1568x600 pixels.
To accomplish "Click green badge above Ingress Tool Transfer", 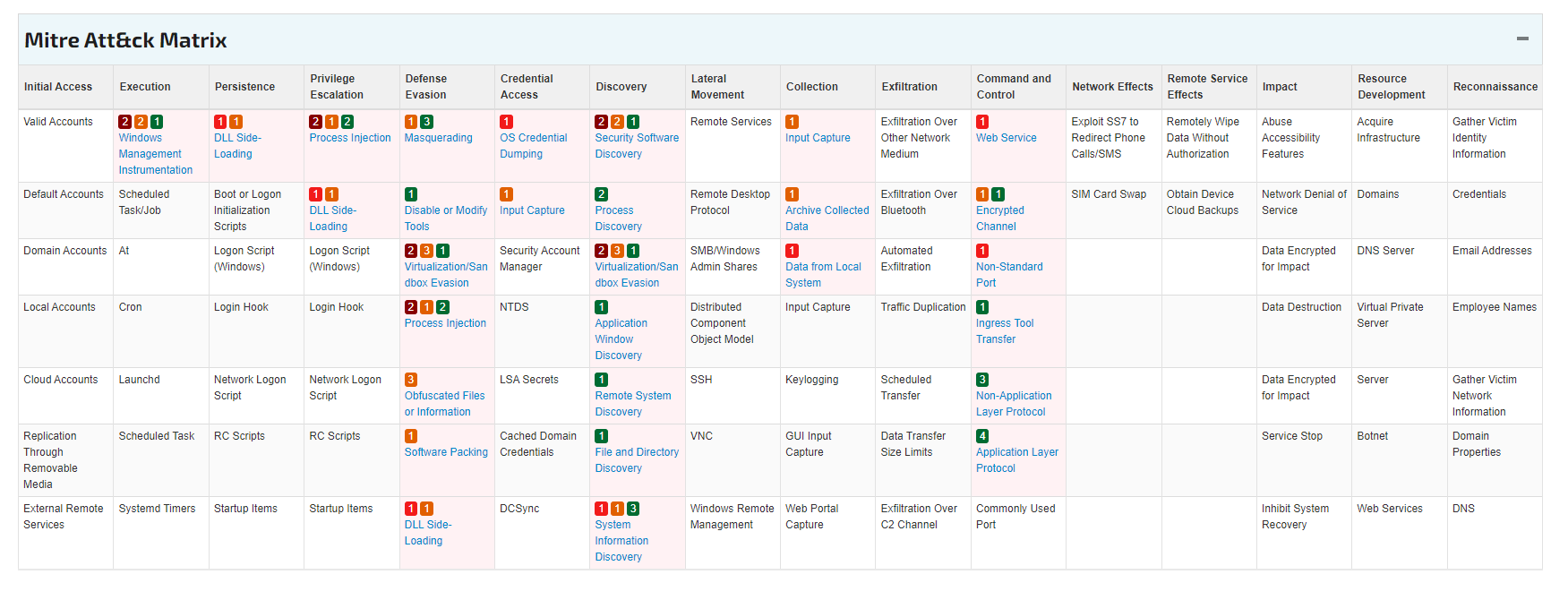I will [x=982, y=307].
